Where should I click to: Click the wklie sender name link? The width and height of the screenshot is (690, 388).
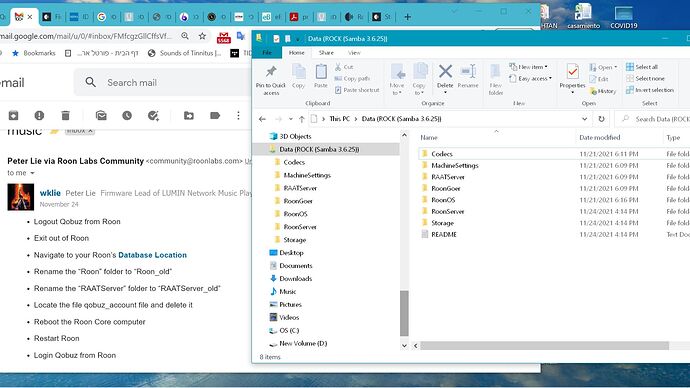click(50, 193)
